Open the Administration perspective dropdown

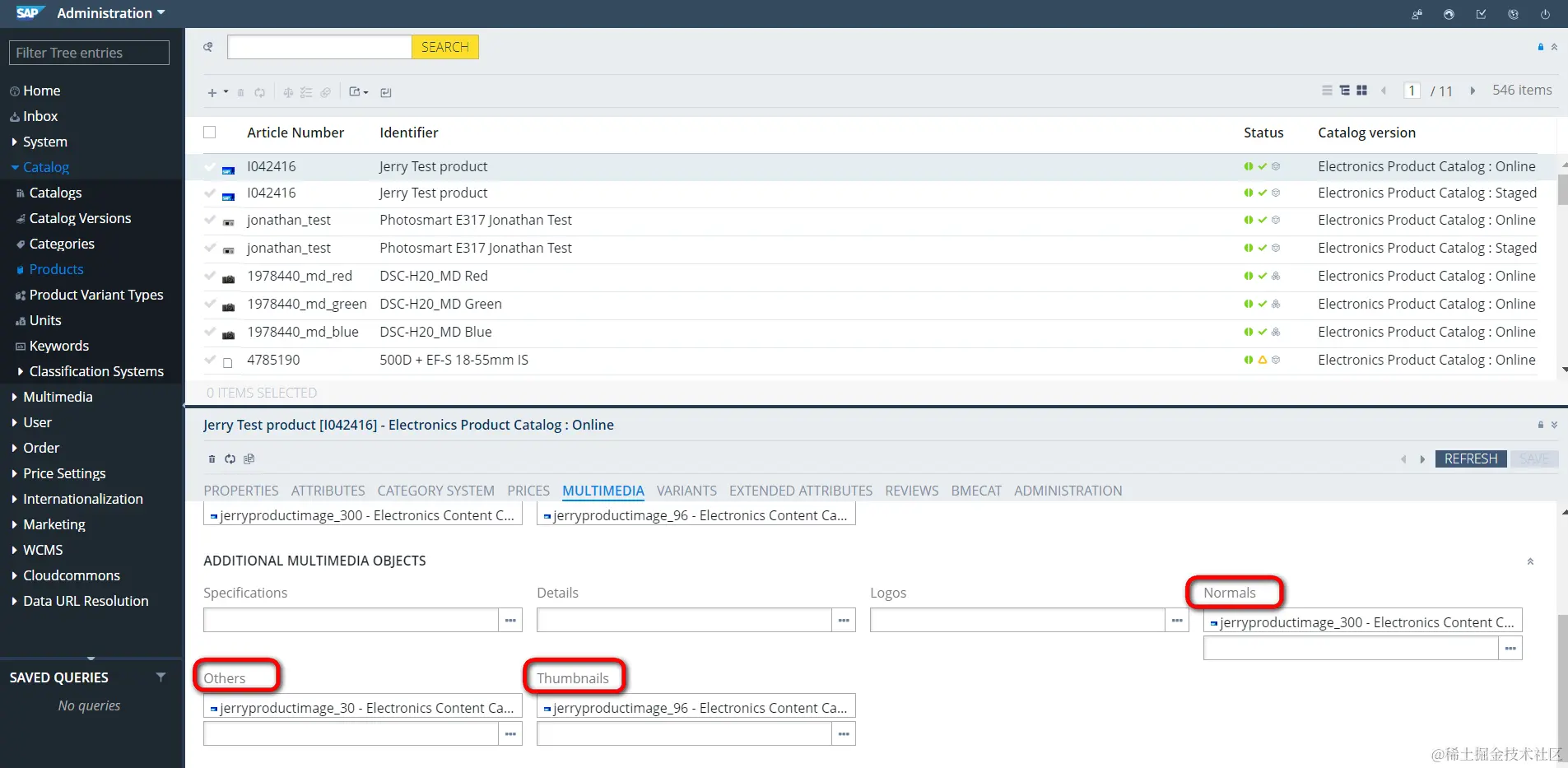click(x=111, y=13)
